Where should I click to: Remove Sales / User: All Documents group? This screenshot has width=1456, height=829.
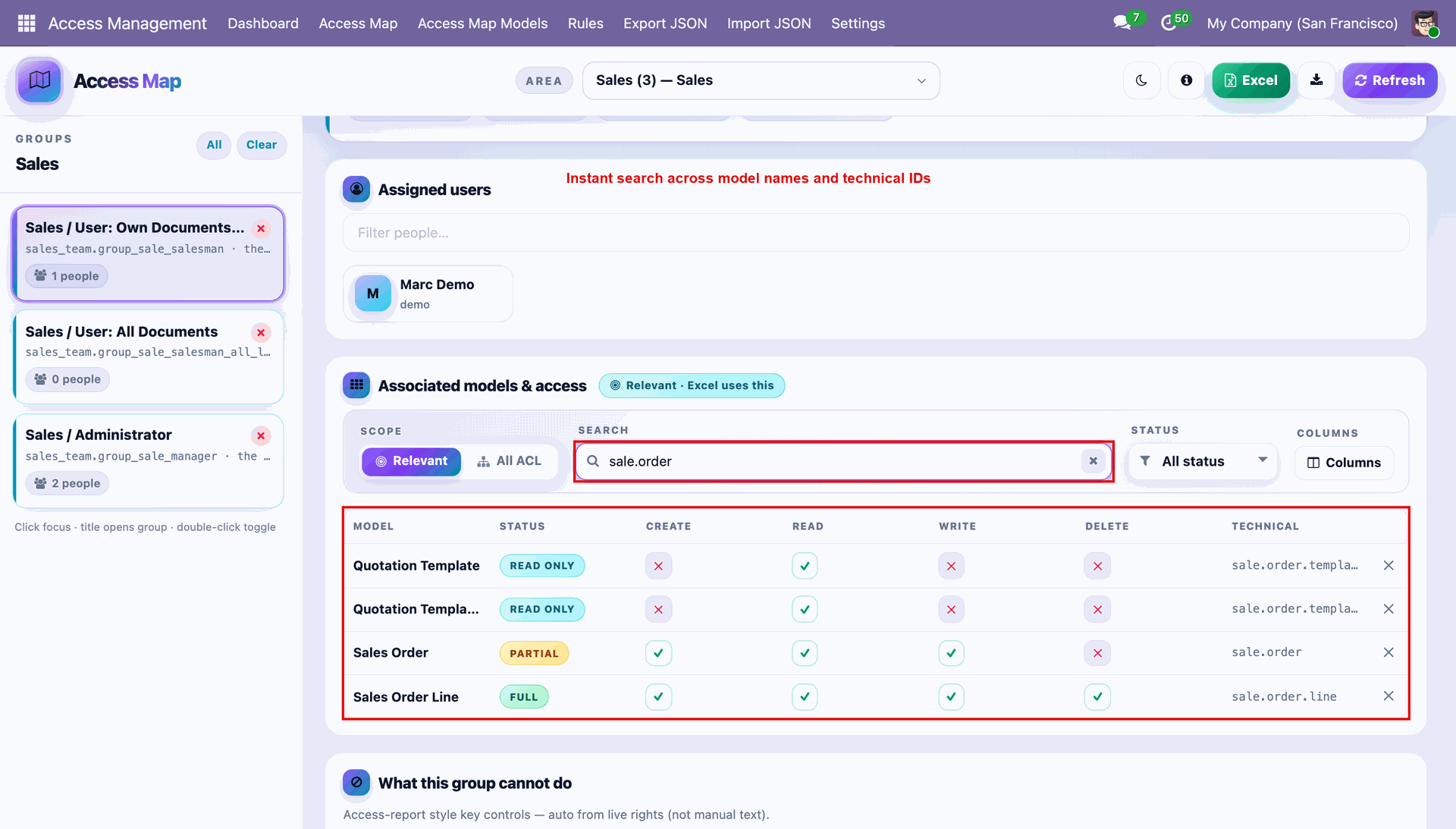pos(261,332)
